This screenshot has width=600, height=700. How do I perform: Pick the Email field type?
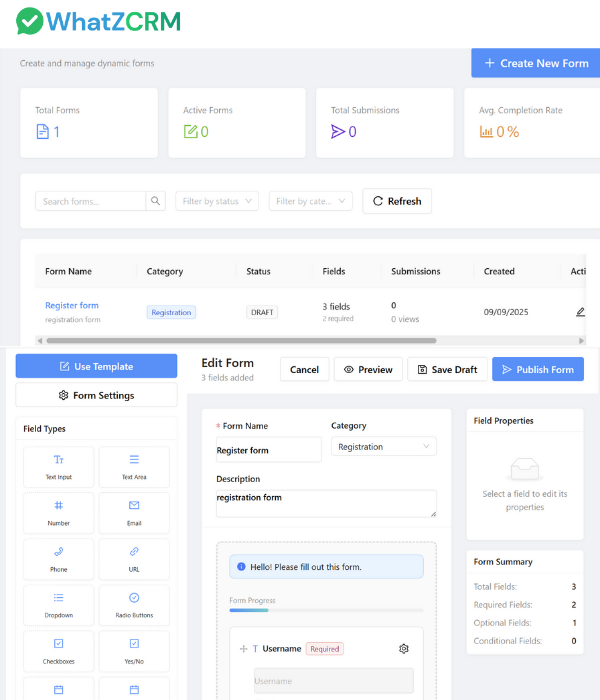134,512
